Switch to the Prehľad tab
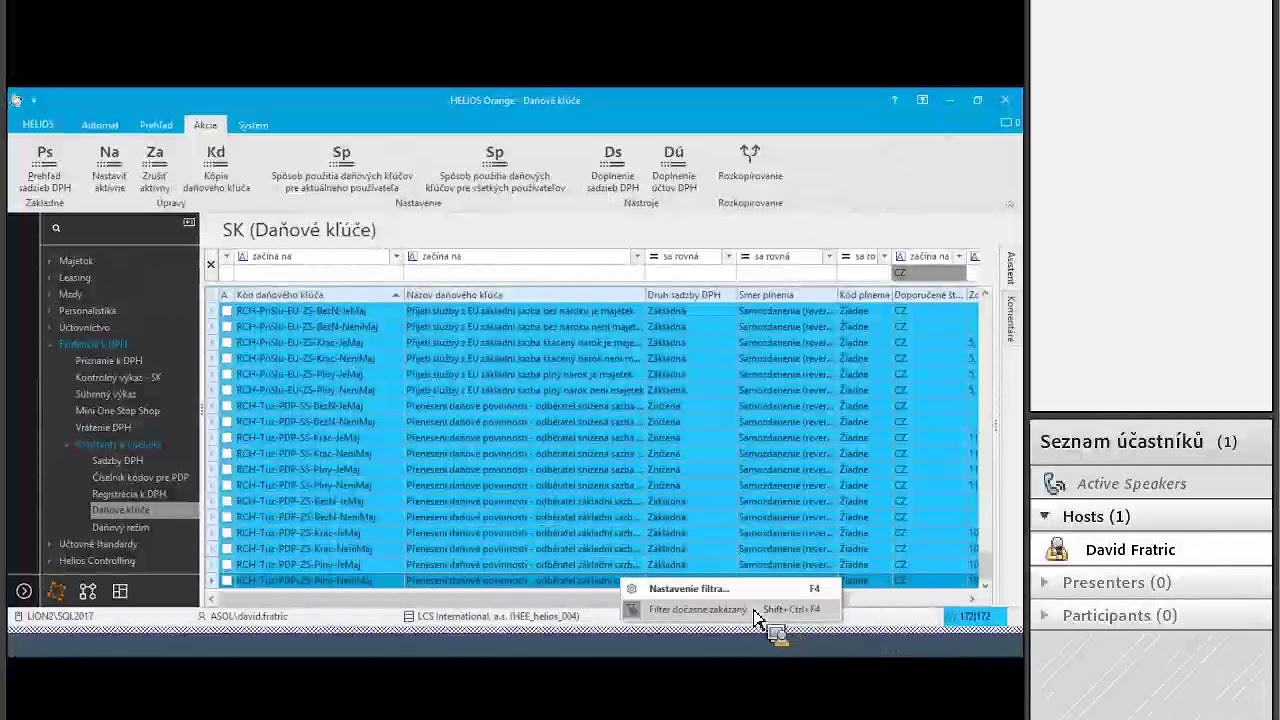 [156, 125]
